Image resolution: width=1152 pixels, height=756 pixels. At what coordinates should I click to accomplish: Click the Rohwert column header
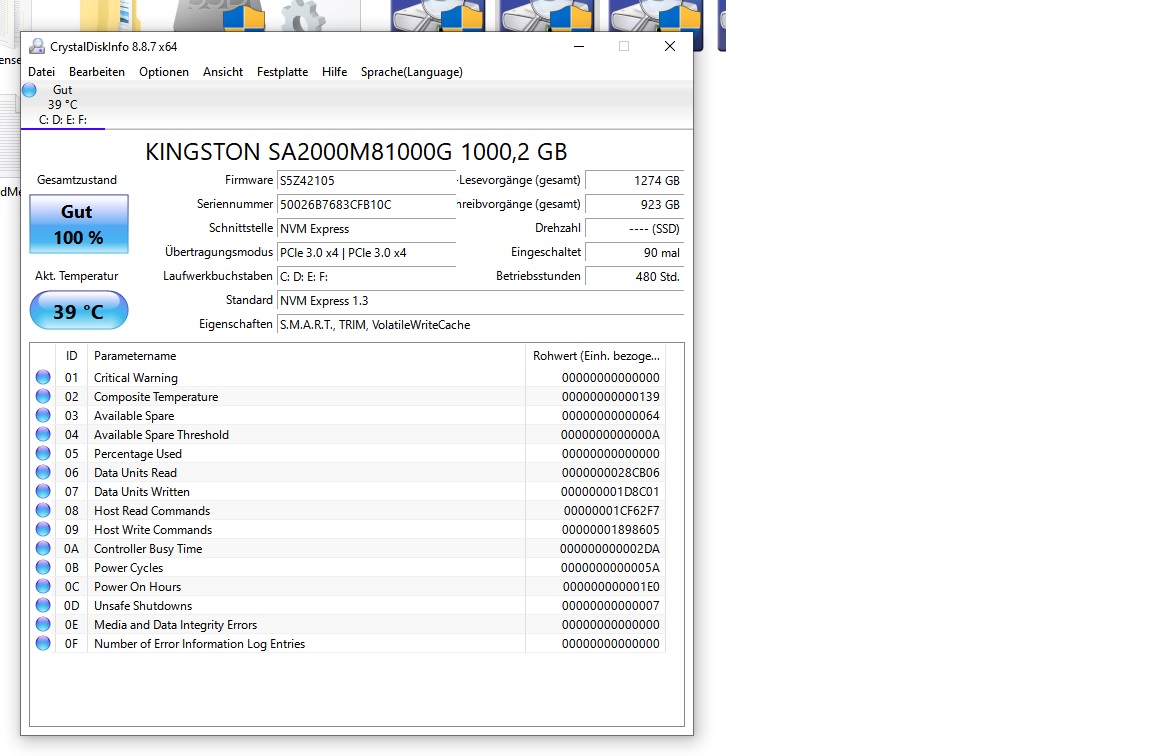click(596, 356)
